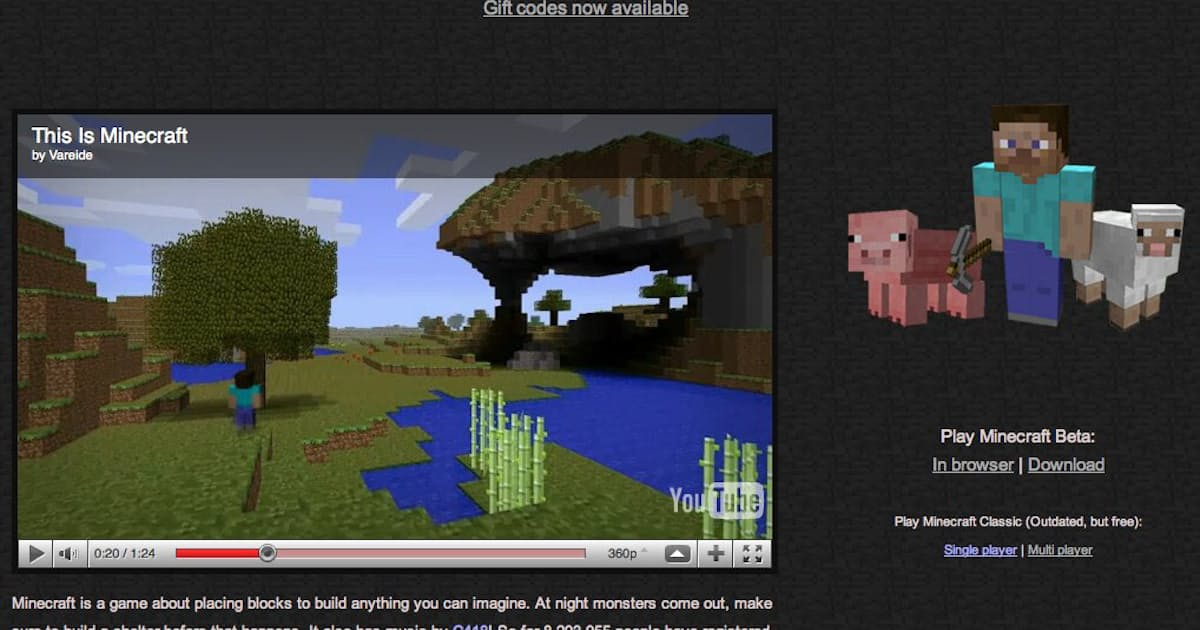Click the In browser link
This screenshot has height=630, width=1200.
coord(972,464)
